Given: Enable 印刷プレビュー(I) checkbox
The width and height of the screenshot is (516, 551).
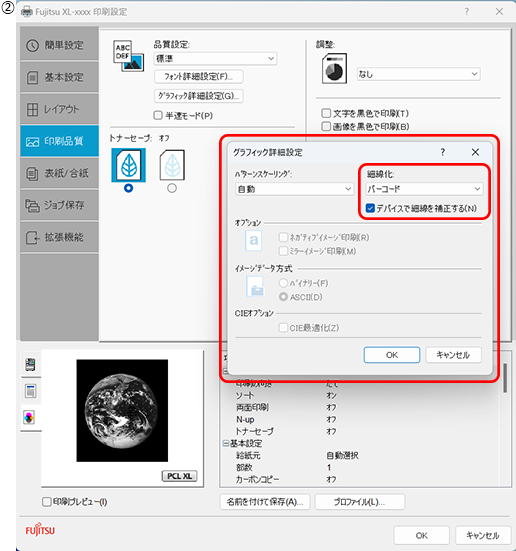Looking at the screenshot, I should click(x=46, y=501).
